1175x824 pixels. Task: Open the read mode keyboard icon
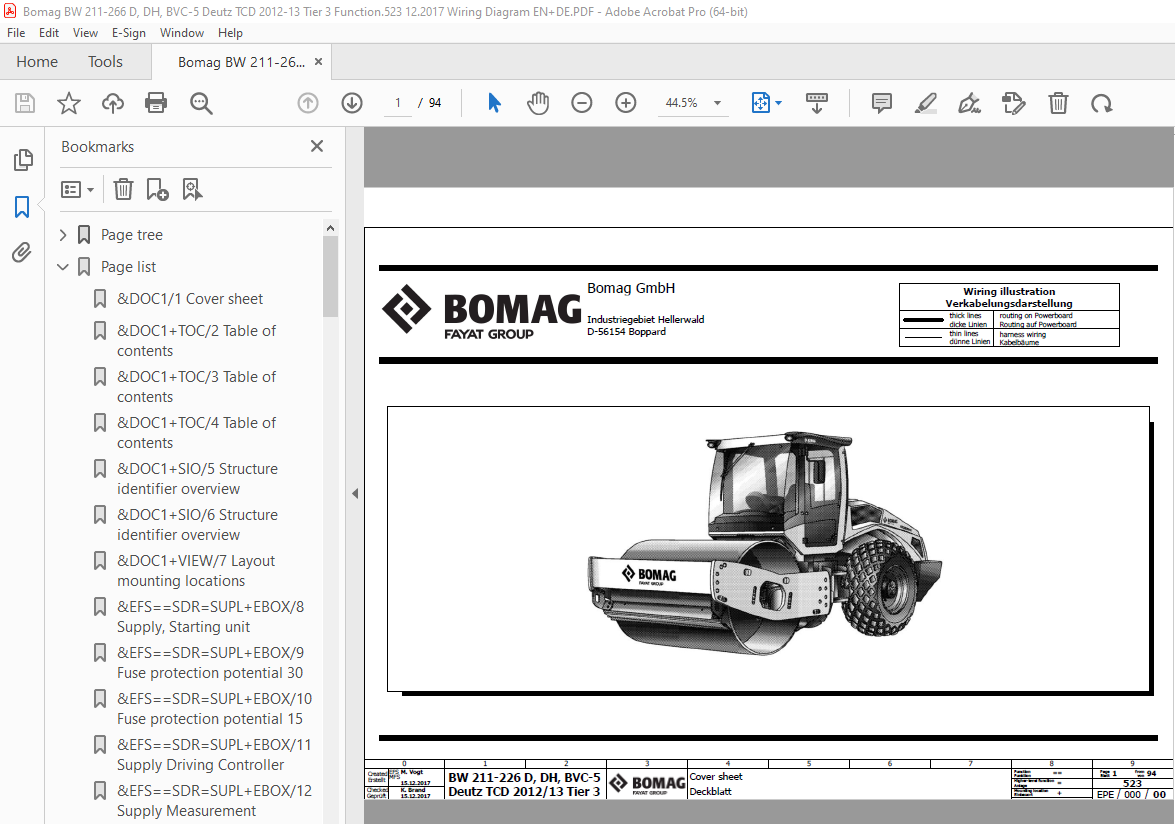tap(816, 103)
